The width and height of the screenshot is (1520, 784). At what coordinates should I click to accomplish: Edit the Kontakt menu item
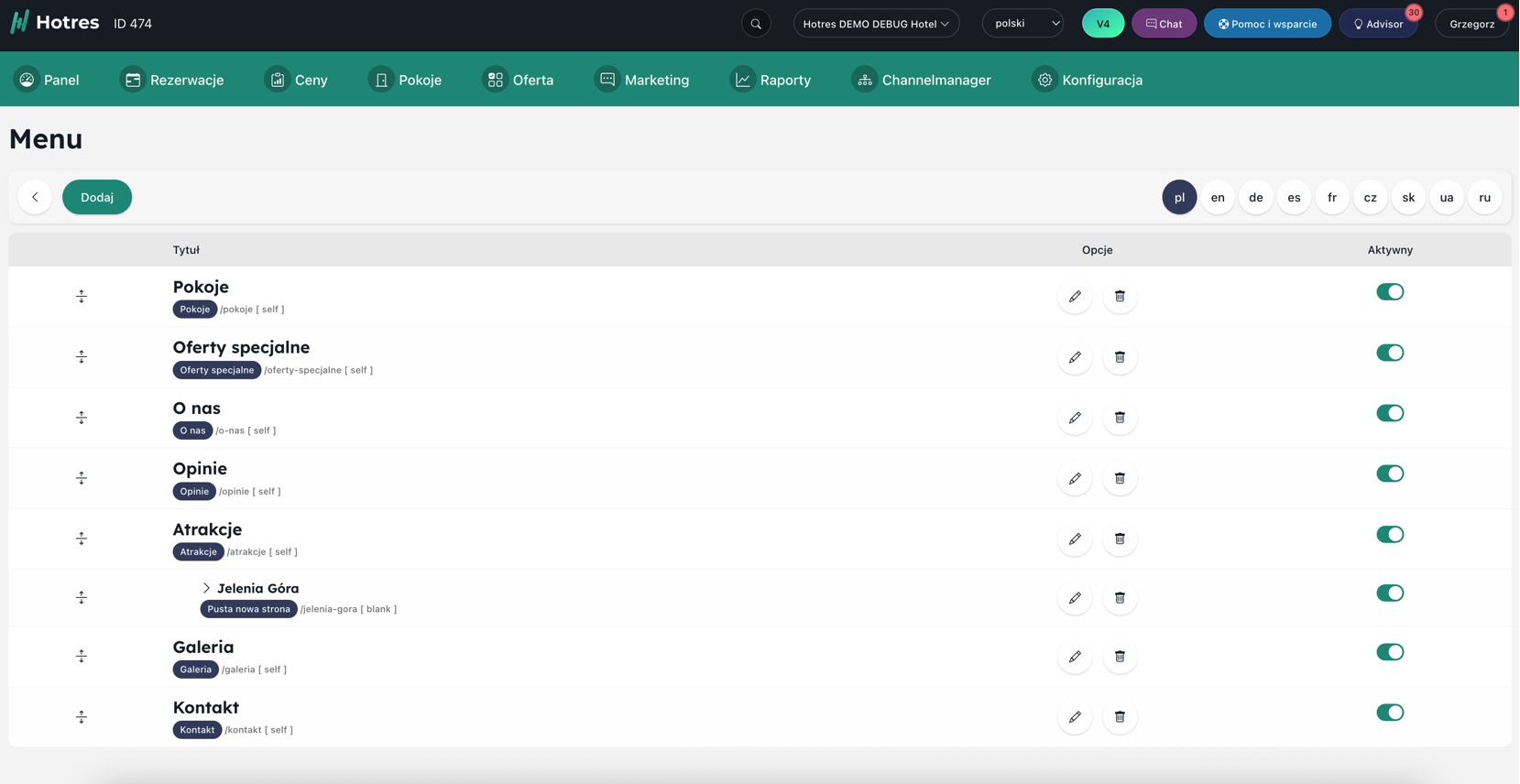point(1075,717)
